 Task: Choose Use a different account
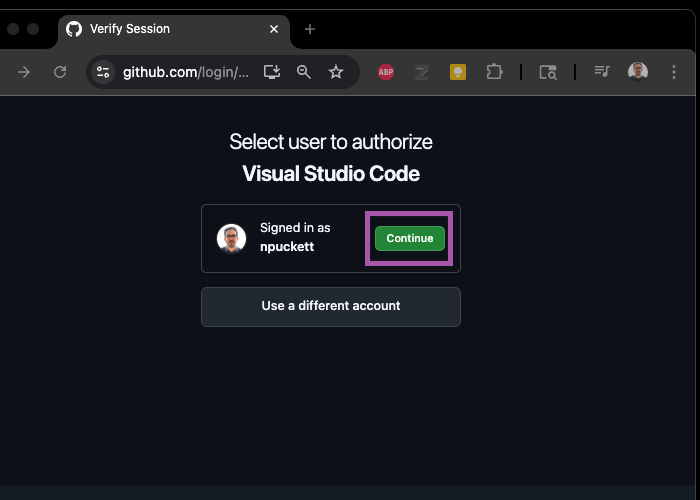[330, 307]
